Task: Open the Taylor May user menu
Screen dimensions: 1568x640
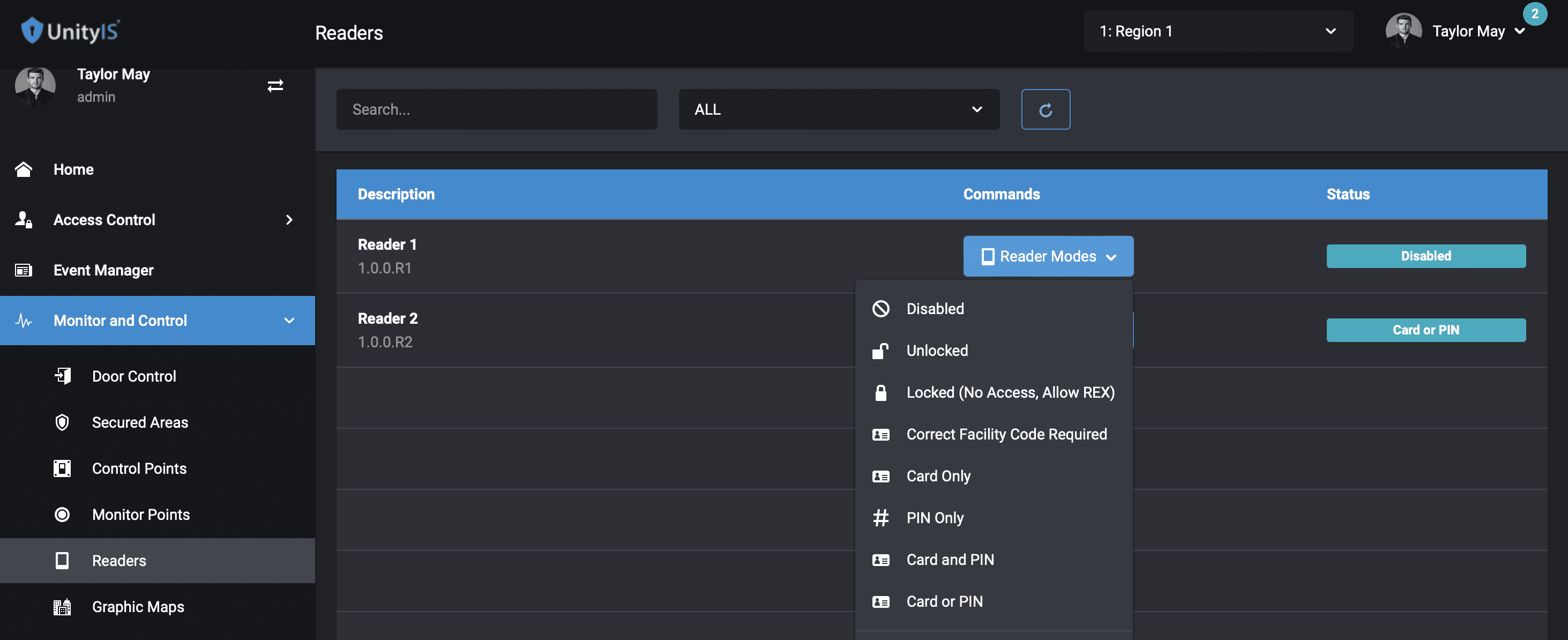Action: (1456, 31)
